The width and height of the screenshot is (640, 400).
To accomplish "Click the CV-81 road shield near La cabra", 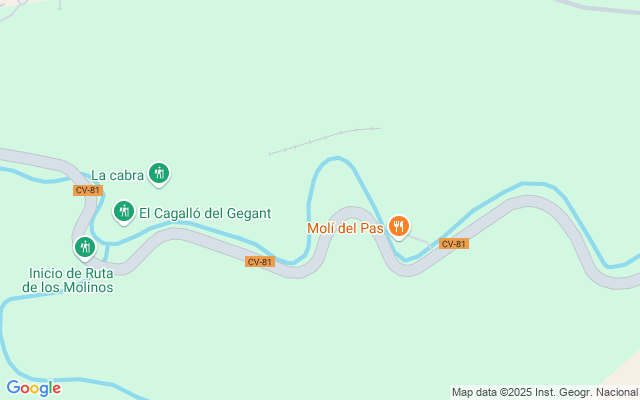I will tap(88, 190).
